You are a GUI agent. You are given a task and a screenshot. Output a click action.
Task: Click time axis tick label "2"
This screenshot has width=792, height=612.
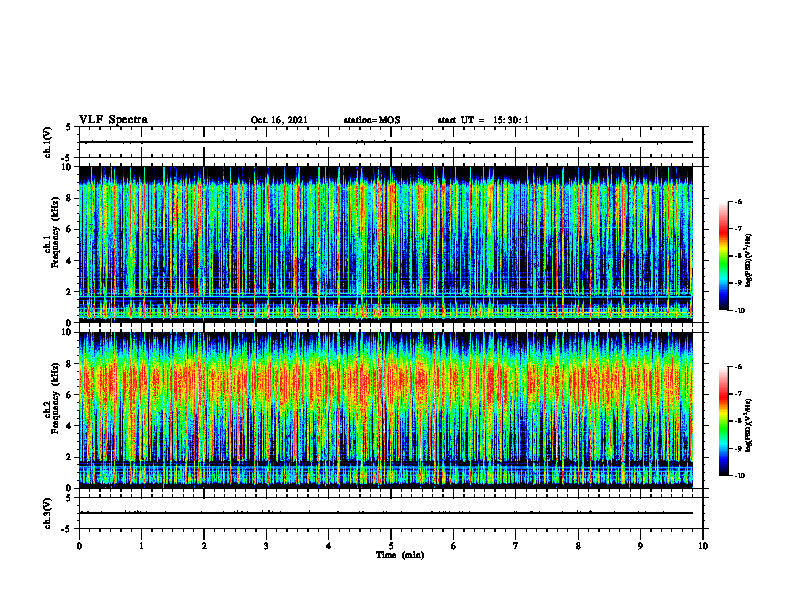click(204, 546)
